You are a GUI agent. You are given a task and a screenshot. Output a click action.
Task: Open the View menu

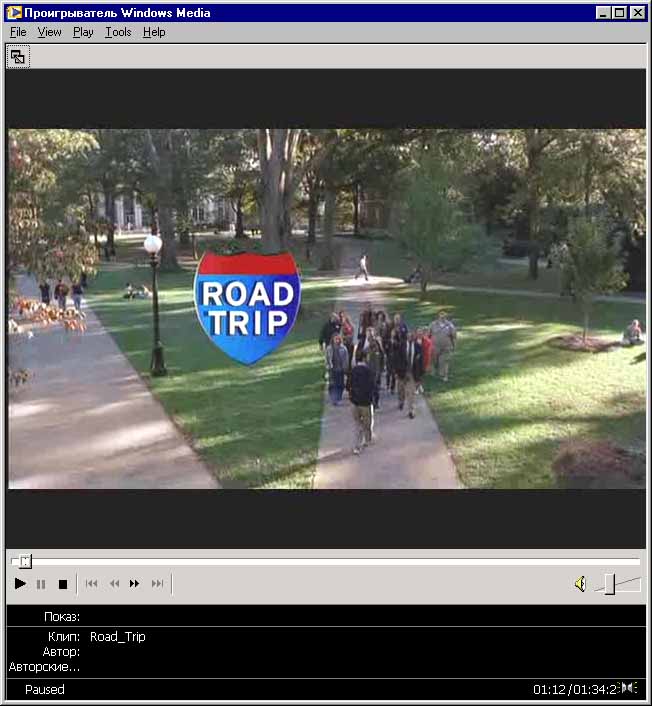pos(50,32)
